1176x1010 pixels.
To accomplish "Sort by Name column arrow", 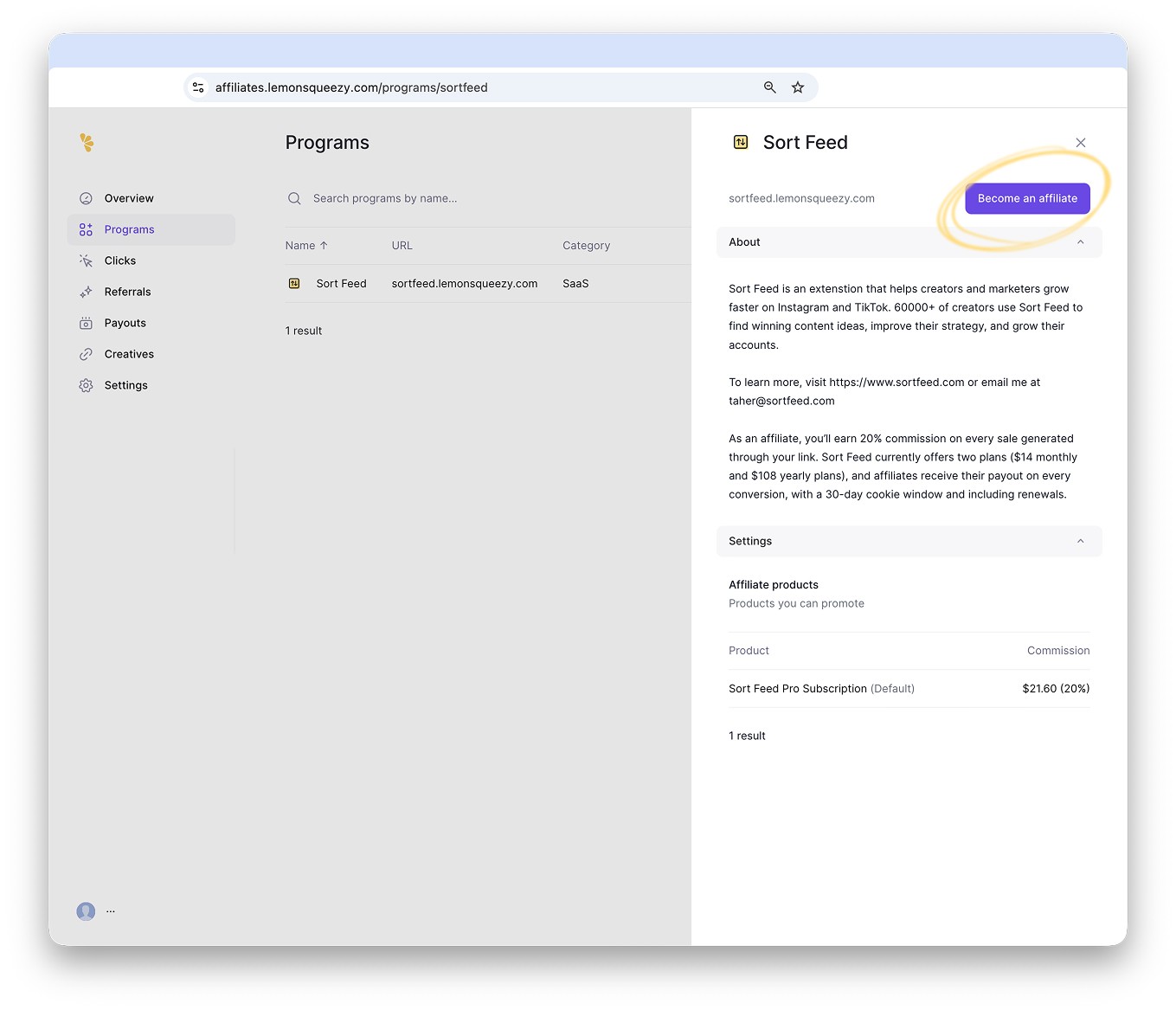I will point(324,246).
